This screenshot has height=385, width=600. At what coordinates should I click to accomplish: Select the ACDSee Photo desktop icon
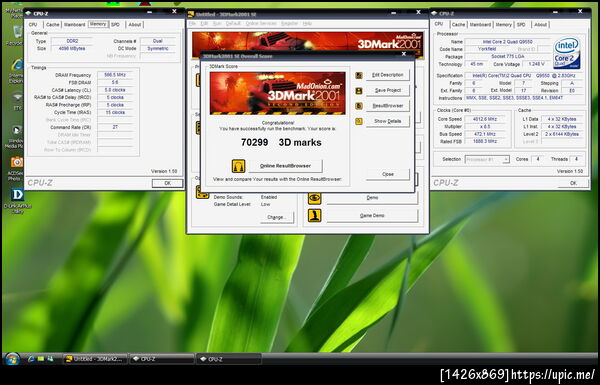coord(16,168)
